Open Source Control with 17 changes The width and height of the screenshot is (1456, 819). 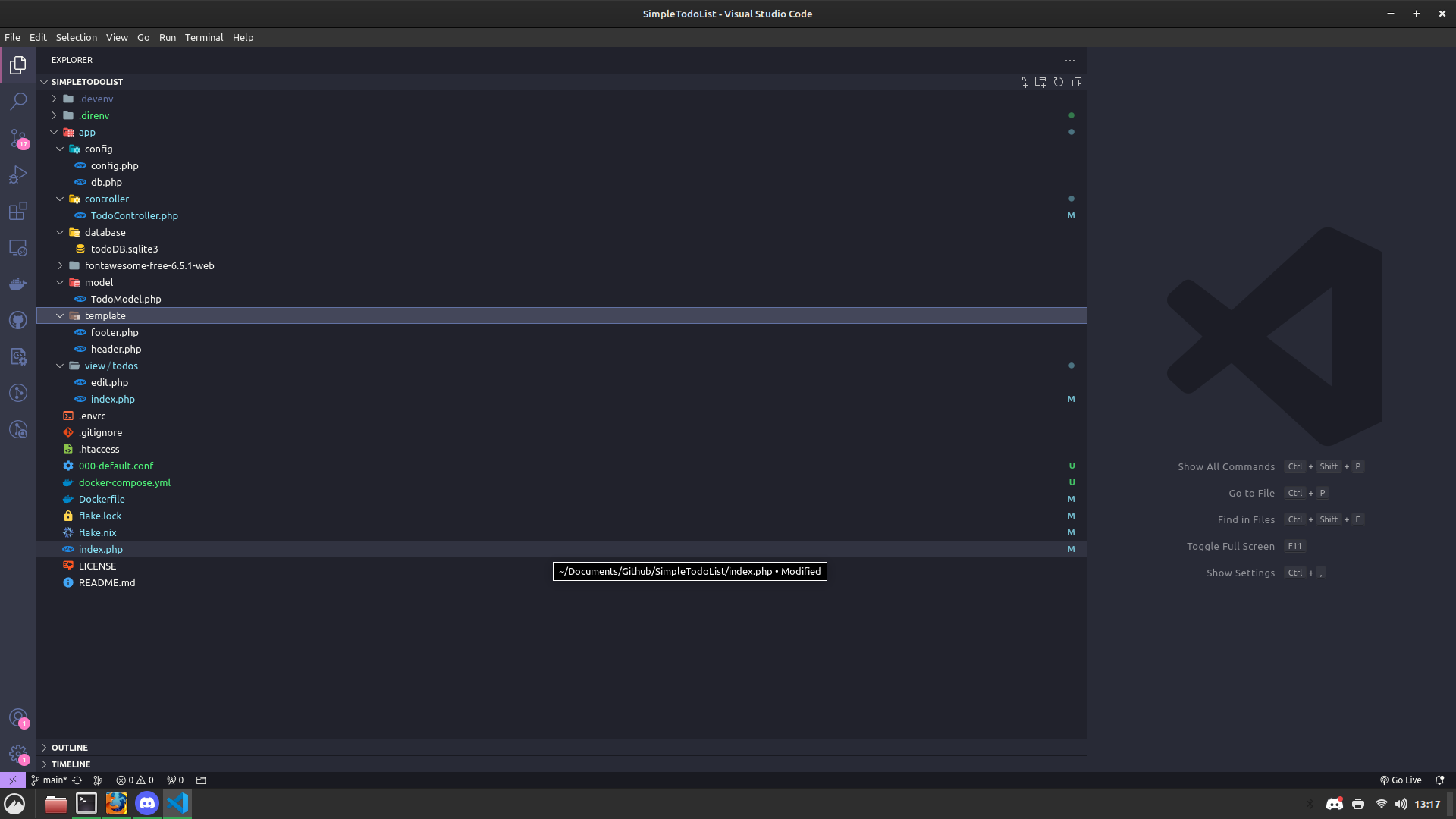point(18,138)
